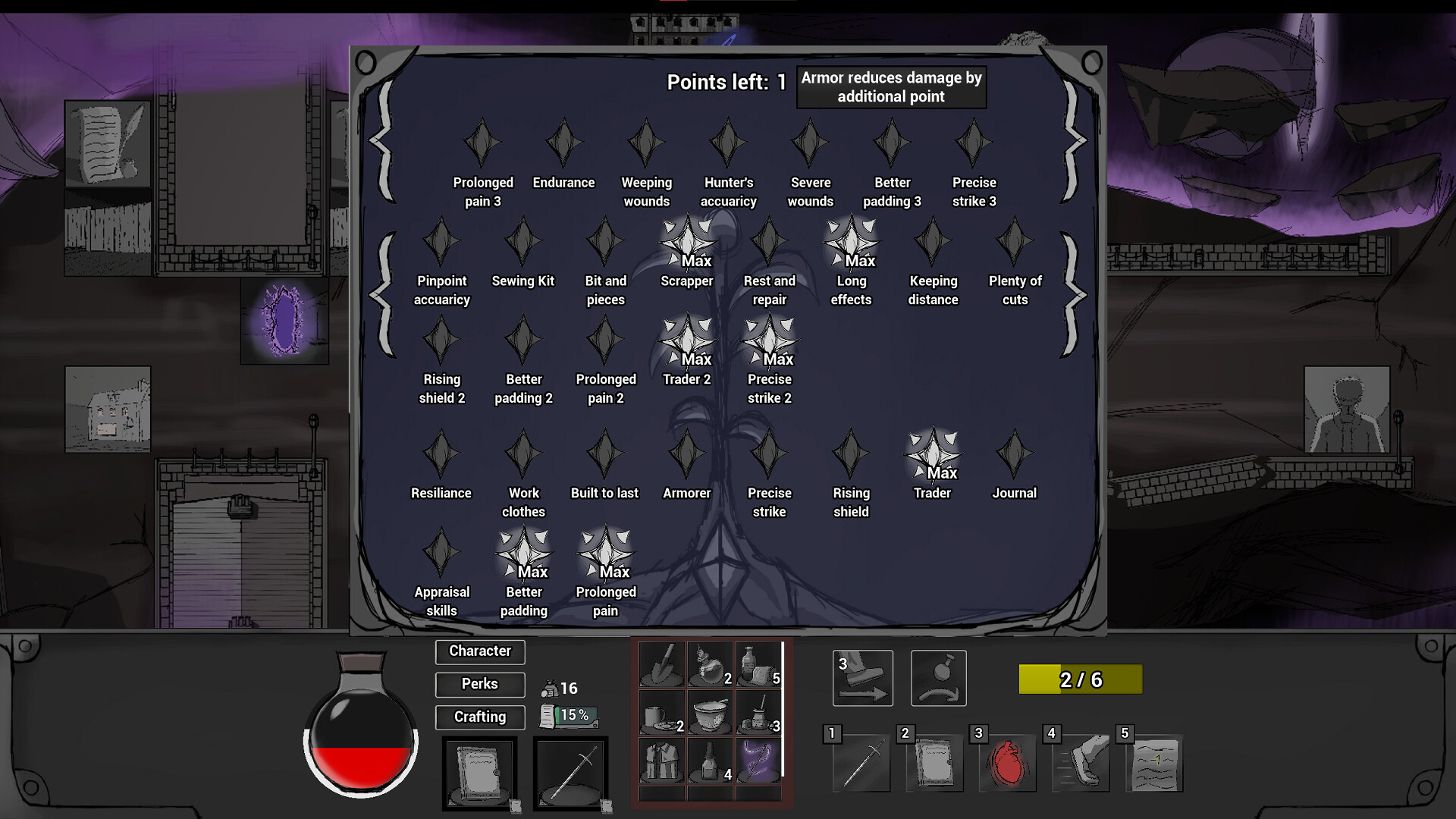Screen dimensions: 1456x819
Task: Click the maxed Better padding perk in the bottom row
Action: (523, 554)
